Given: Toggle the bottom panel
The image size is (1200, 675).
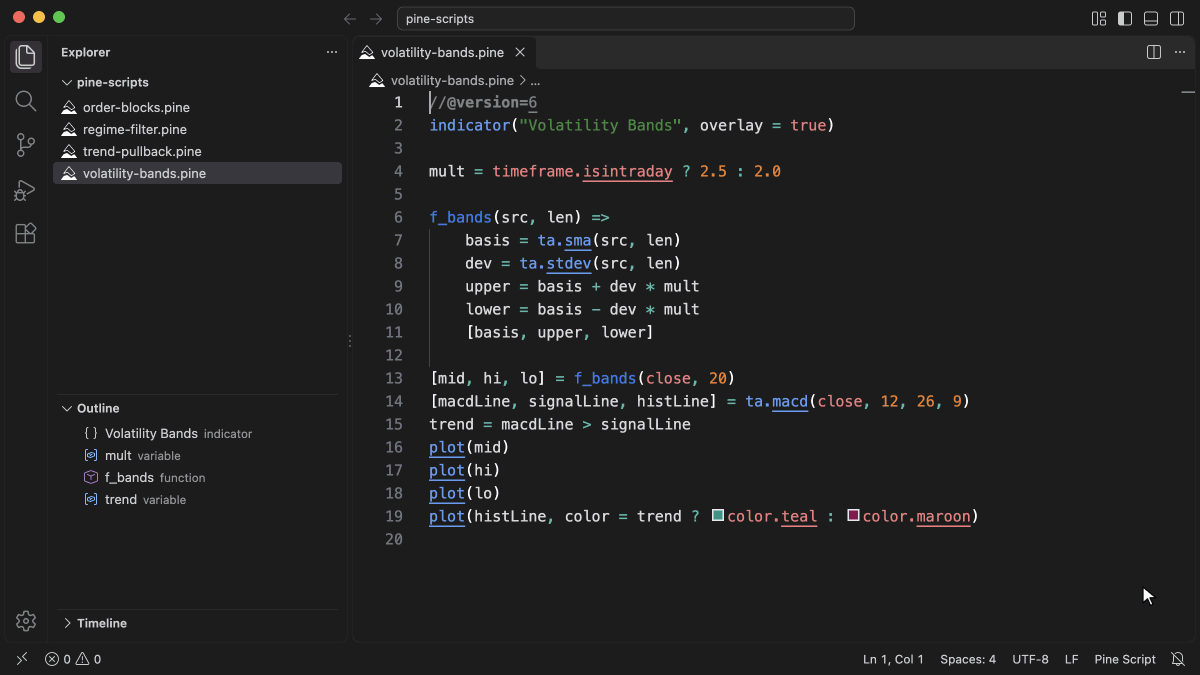Looking at the screenshot, I should pyautogui.click(x=1151, y=19).
